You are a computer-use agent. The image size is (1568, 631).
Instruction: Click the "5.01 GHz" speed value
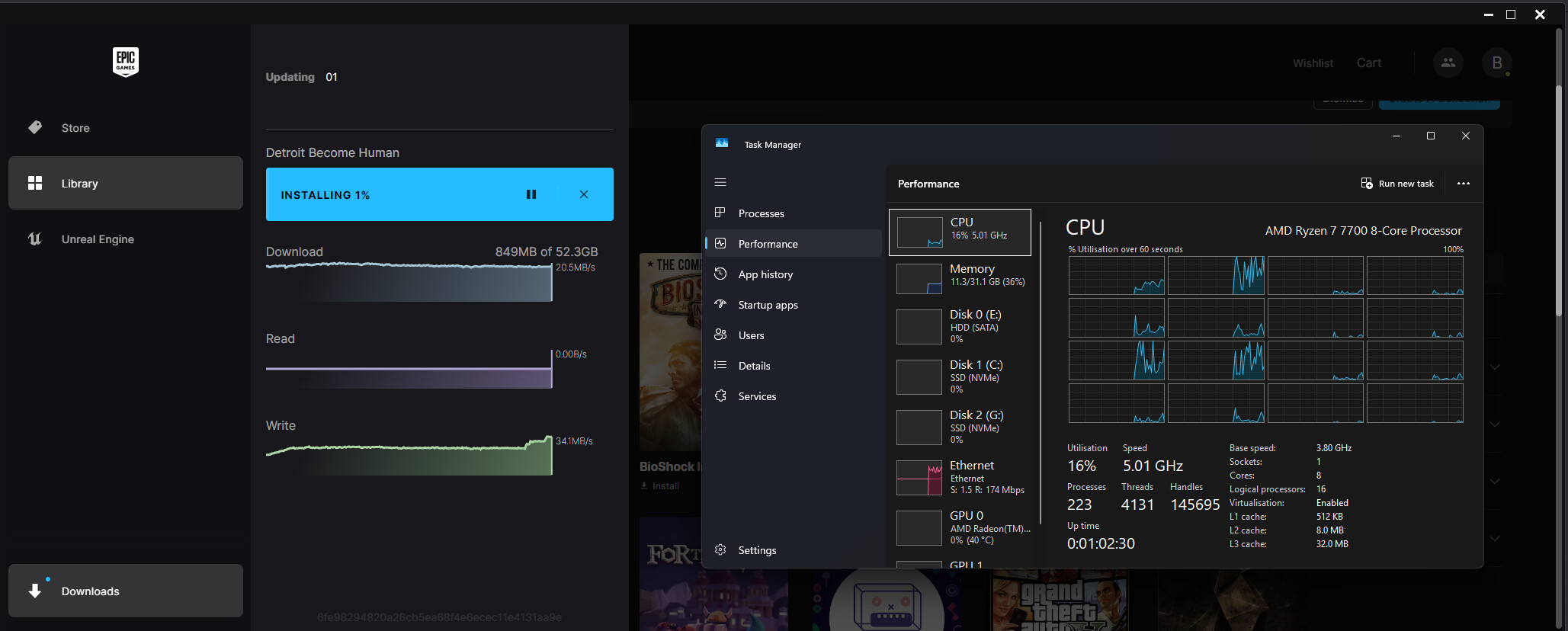click(x=1153, y=466)
